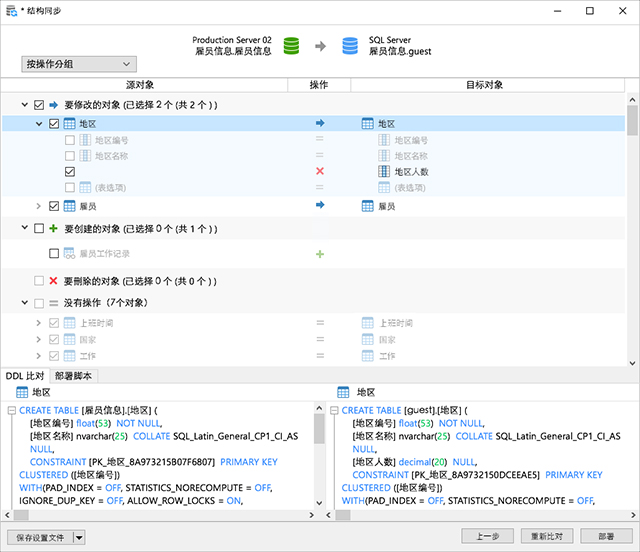Click the object list vertical scrollbar thumb
The height and width of the screenshot is (552, 640).
632,120
